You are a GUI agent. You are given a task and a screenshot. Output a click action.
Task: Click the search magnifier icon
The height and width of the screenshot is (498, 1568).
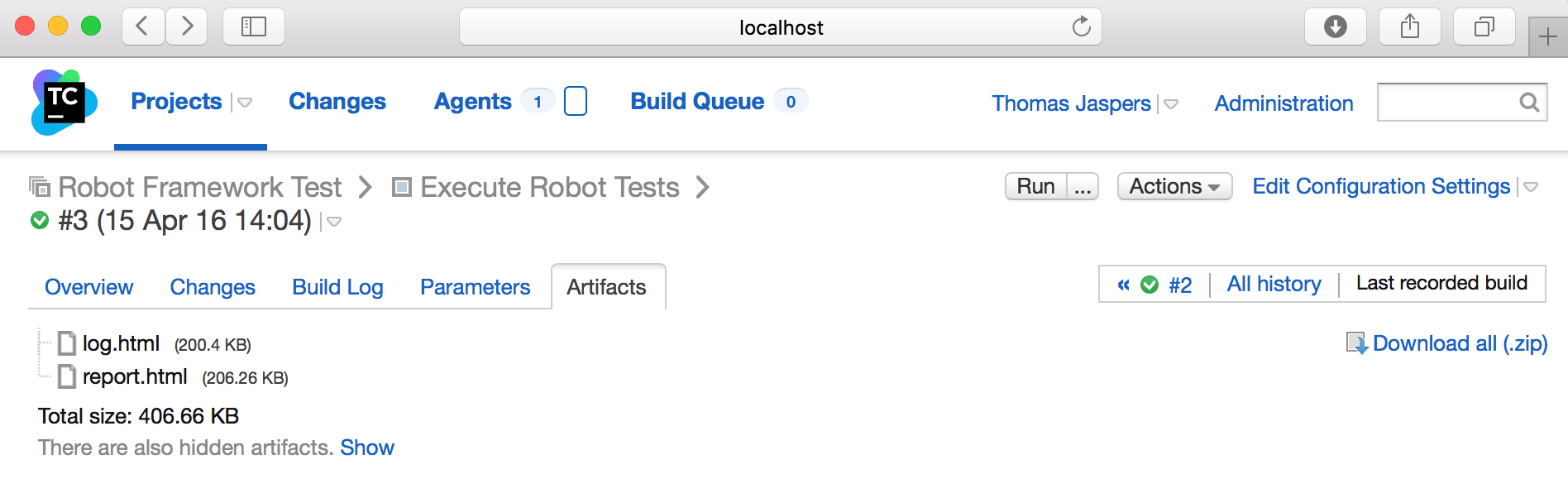tap(1529, 102)
